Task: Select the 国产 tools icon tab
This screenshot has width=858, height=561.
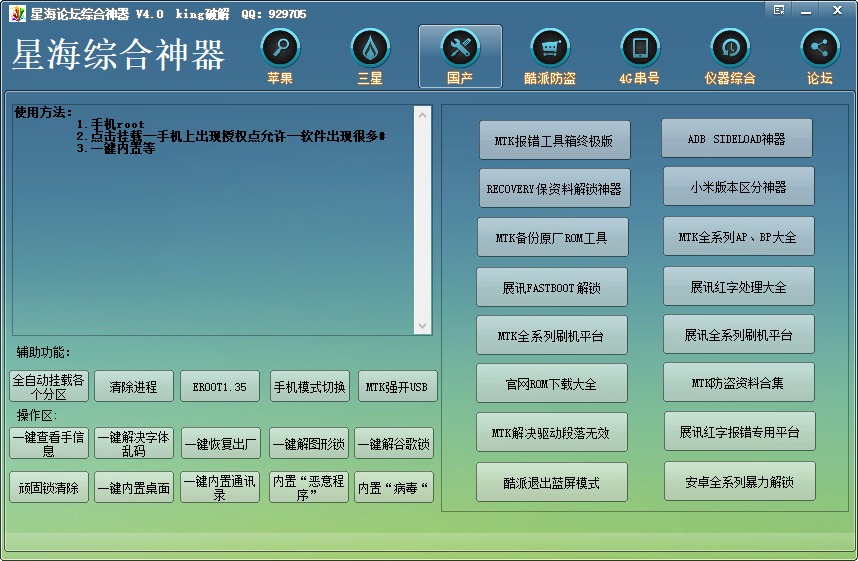Action: point(460,56)
